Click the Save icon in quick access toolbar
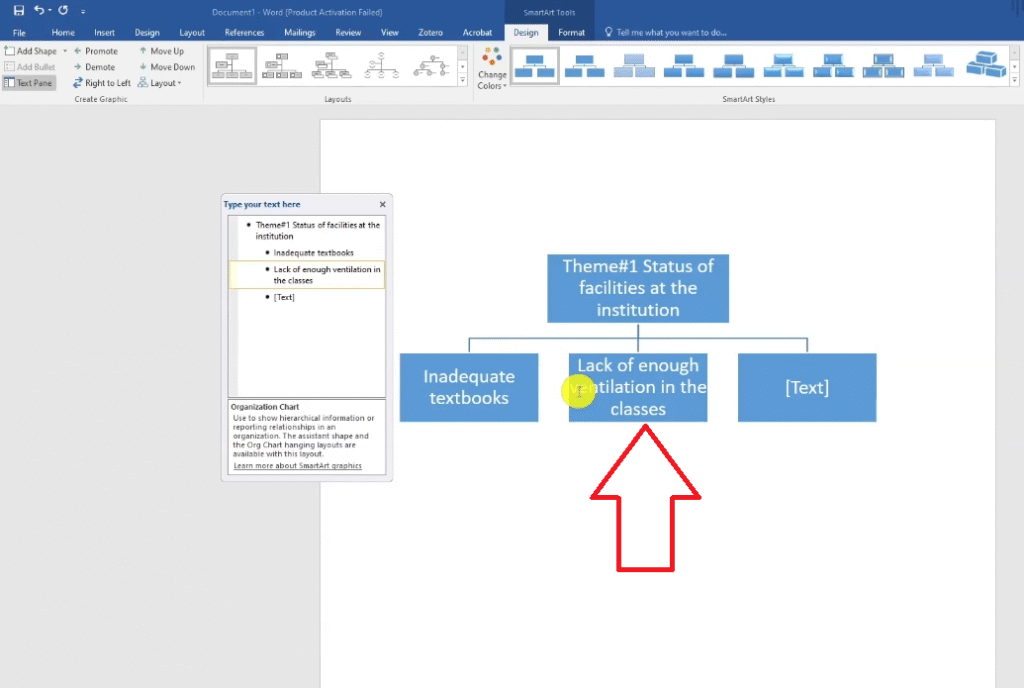The height and width of the screenshot is (688, 1024). 18,11
